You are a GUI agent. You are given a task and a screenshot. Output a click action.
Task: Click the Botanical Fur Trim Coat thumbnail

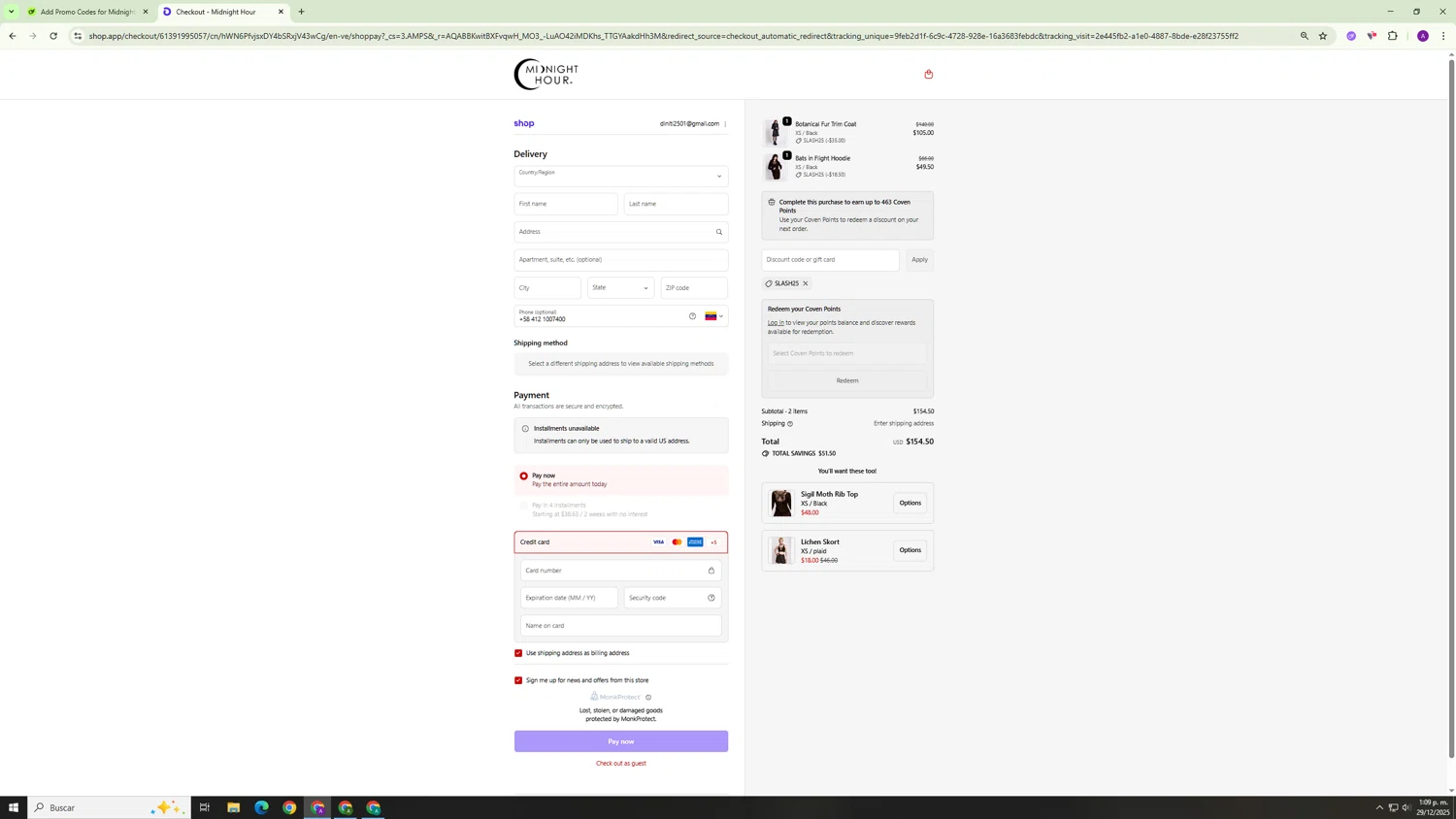776,132
